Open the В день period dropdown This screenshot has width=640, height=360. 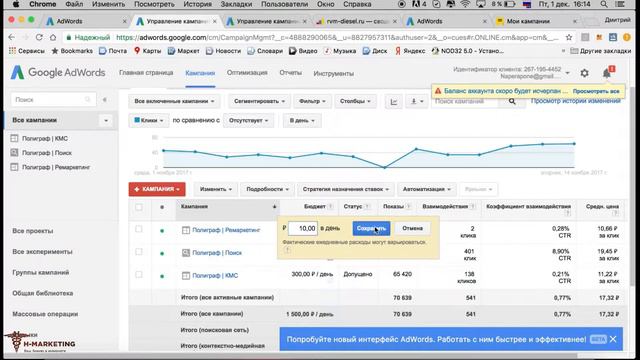pos(302,120)
